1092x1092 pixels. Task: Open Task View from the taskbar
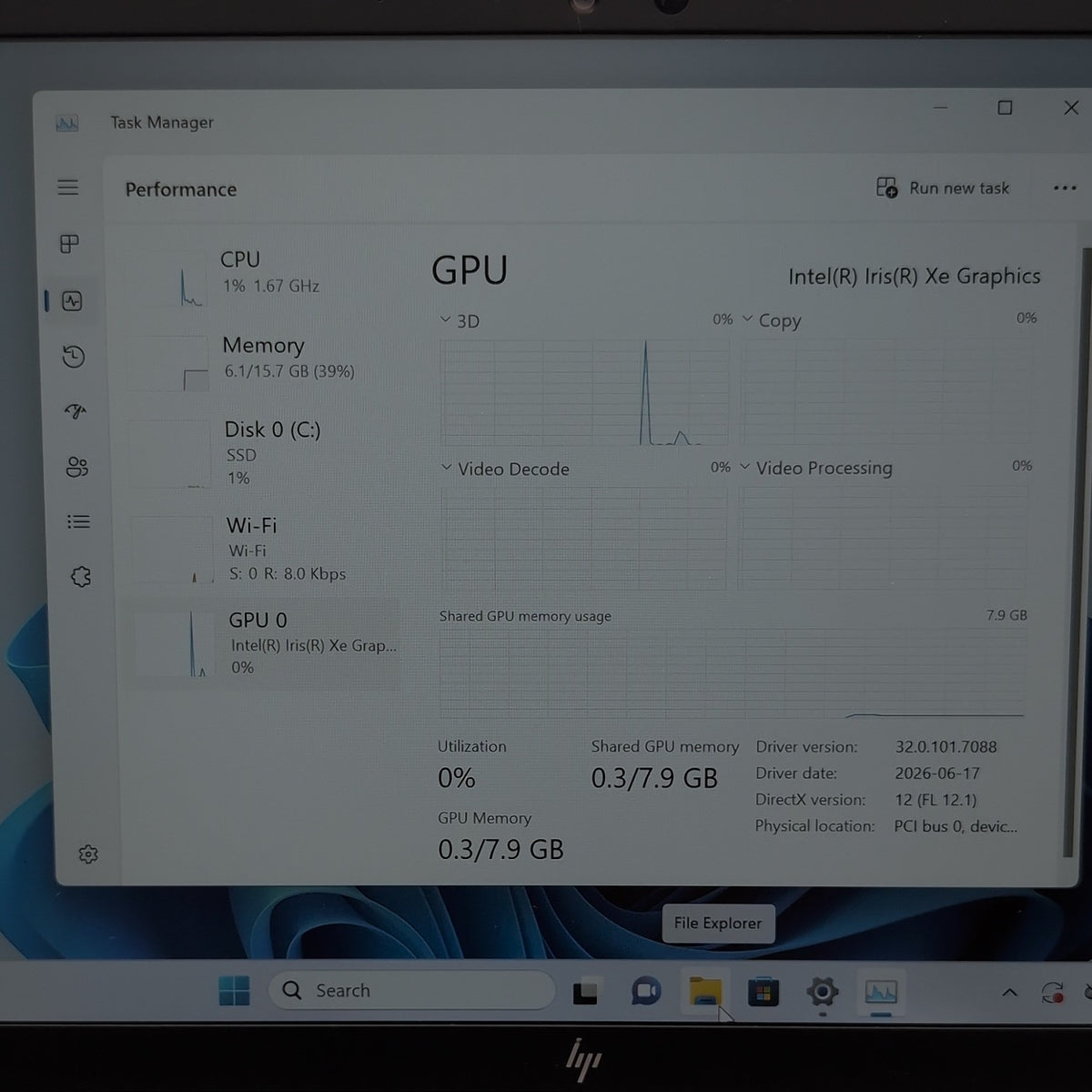tap(586, 991)
